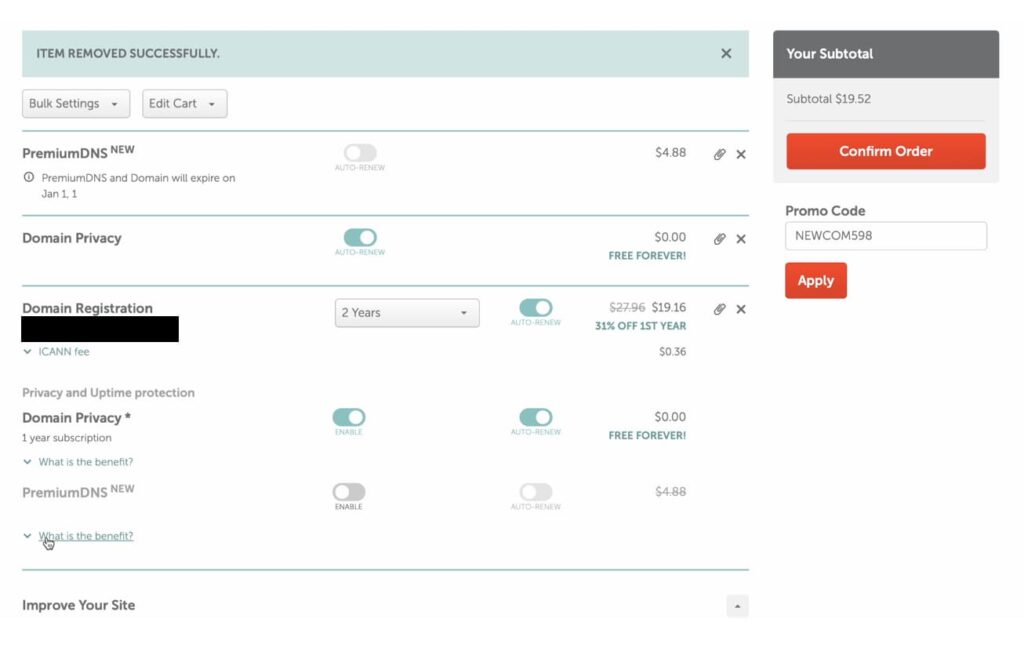Screen dimensions: 1024x659
Task: Click info icon next to PremiumDNS expiry note
Action: click(29, 178)
